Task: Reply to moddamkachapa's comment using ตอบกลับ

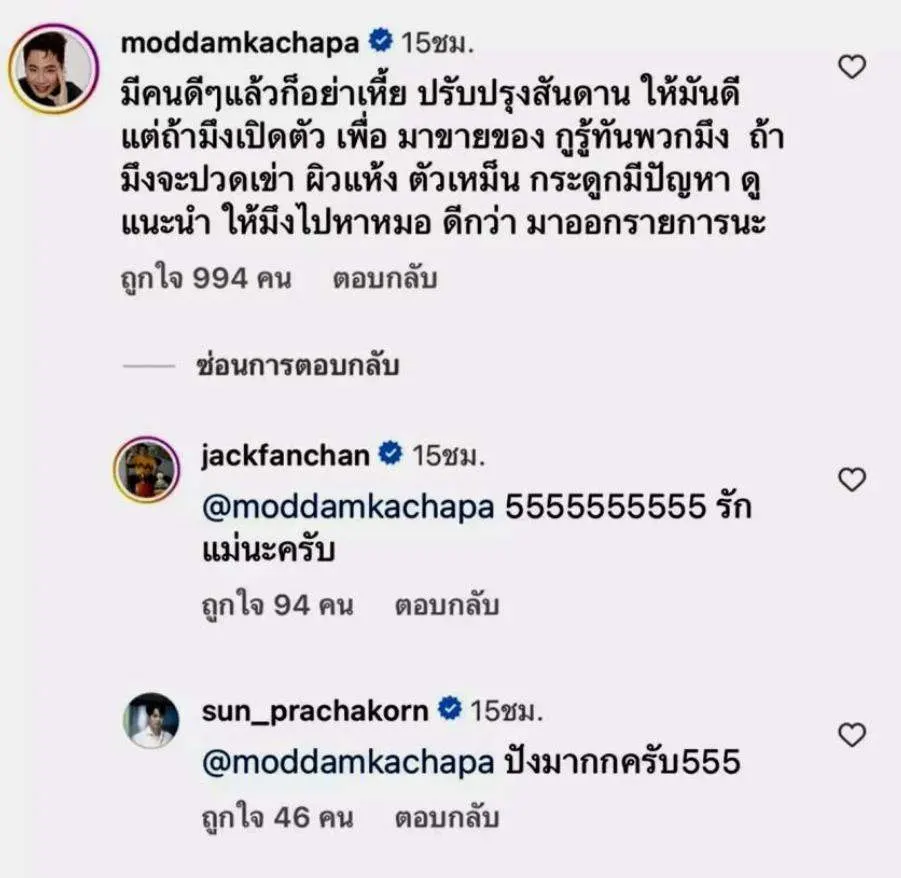Action: [x=385, y=278]
